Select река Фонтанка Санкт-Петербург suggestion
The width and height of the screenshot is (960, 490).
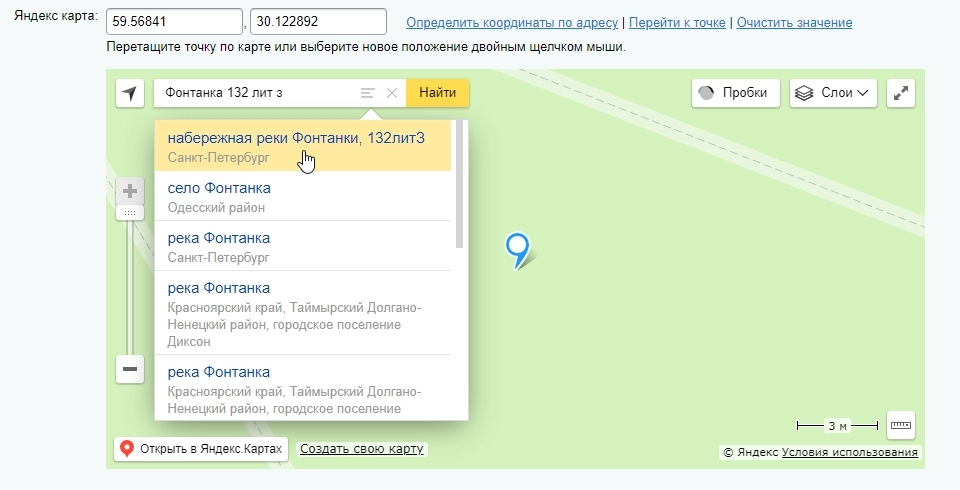pos(303,246)
